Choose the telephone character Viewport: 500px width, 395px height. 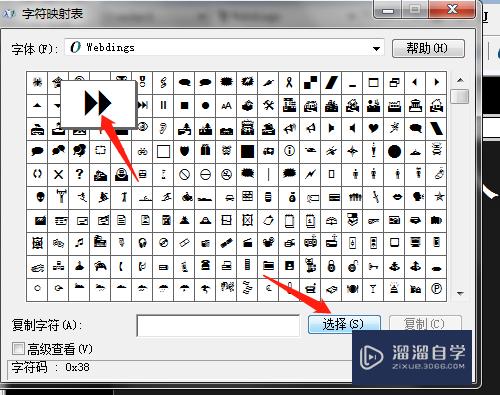point(205,266)
